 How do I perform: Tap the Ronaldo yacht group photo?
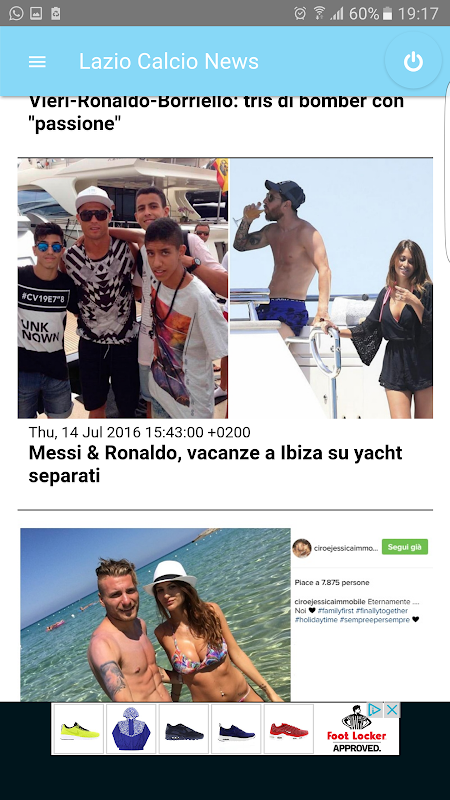(123, 288)
